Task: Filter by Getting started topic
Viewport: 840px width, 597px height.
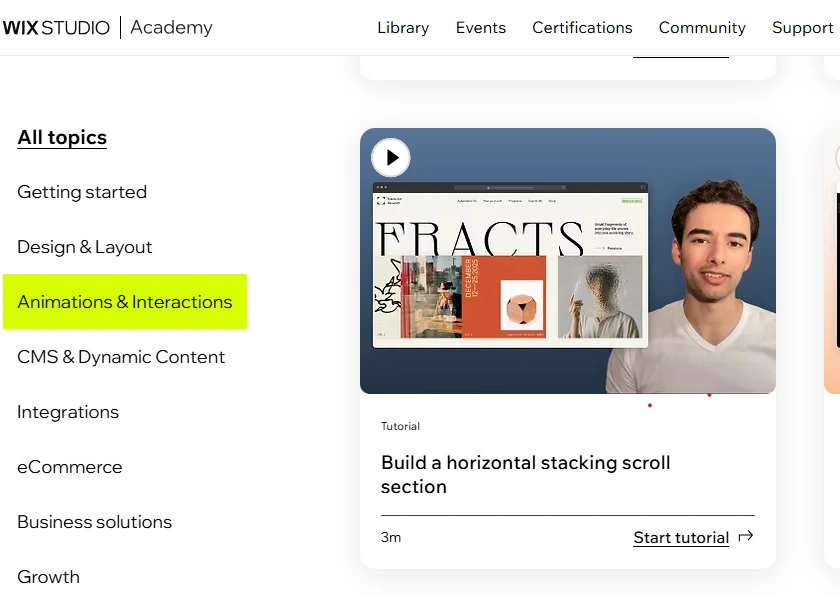Action: coord(82,192)
